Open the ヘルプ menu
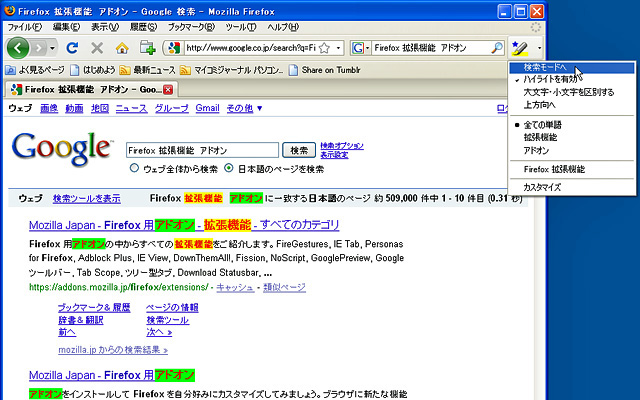This screenshot has width=640, height=400. (x=283, y=27)
